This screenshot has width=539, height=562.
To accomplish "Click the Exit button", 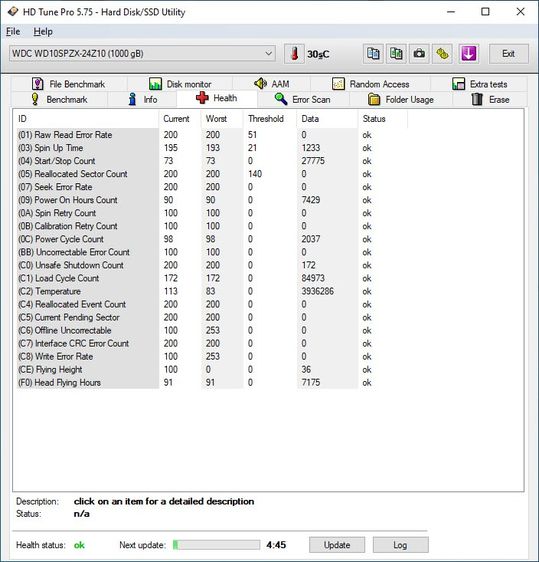I will click(x=509, y=54).
